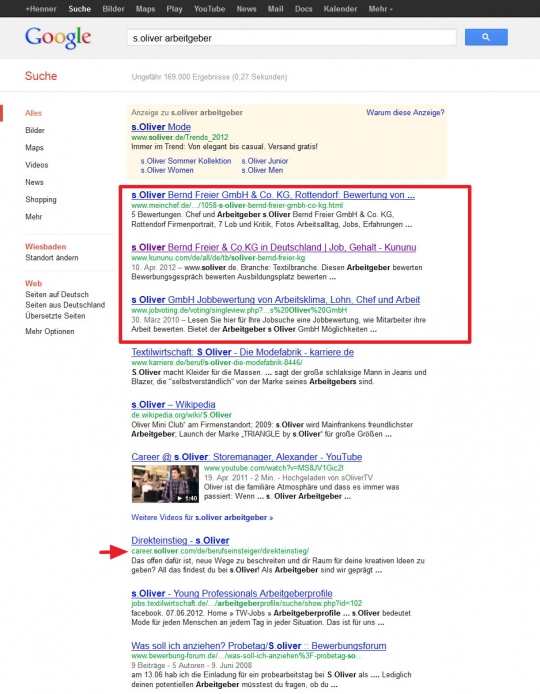This screenshot has width=540, height=694.
Task: Open the s Oliver GmbH Jobbewertung result
Action: tap(275, 300)
